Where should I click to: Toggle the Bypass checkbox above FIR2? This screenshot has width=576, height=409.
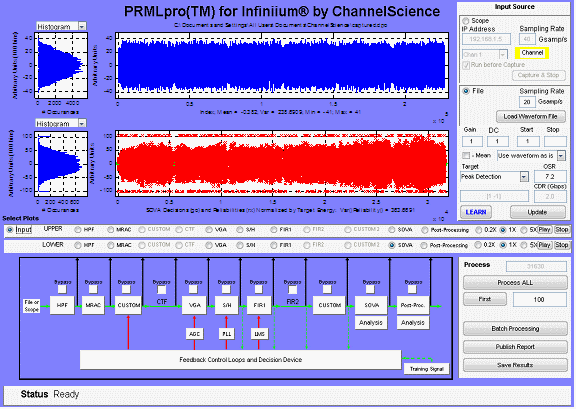point(292,290)
